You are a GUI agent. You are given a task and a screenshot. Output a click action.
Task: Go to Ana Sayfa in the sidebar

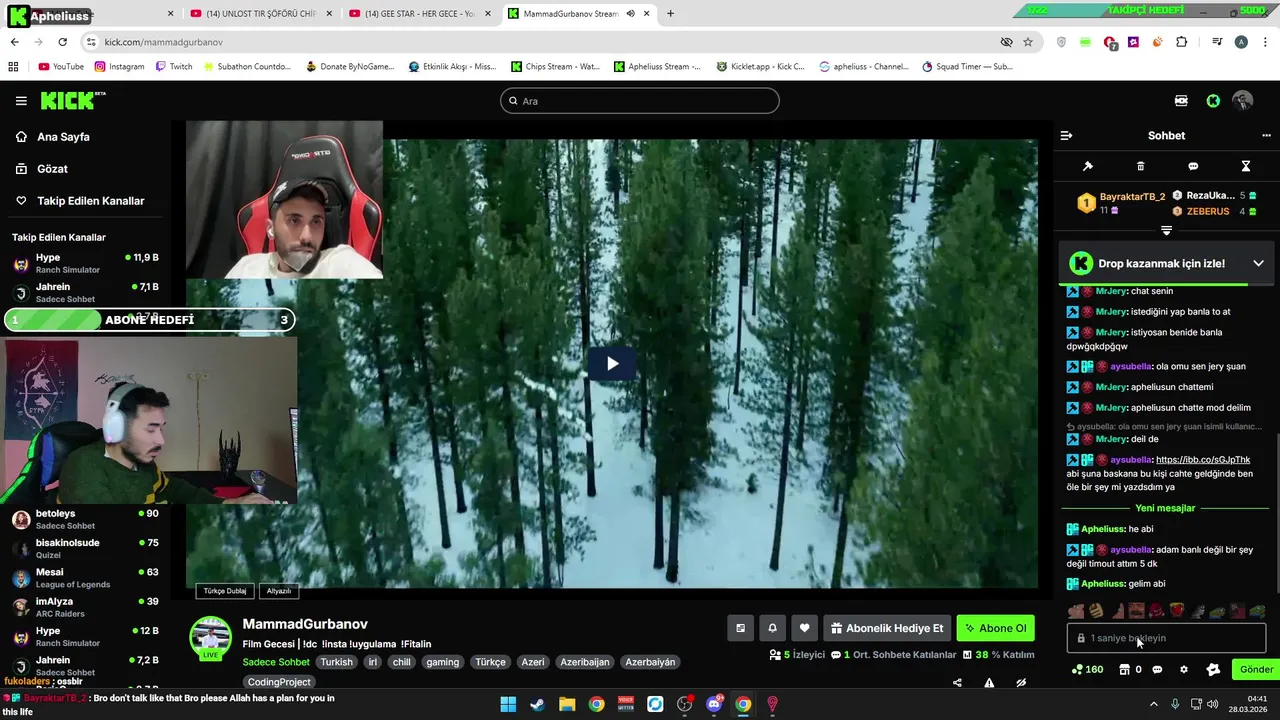63,137
